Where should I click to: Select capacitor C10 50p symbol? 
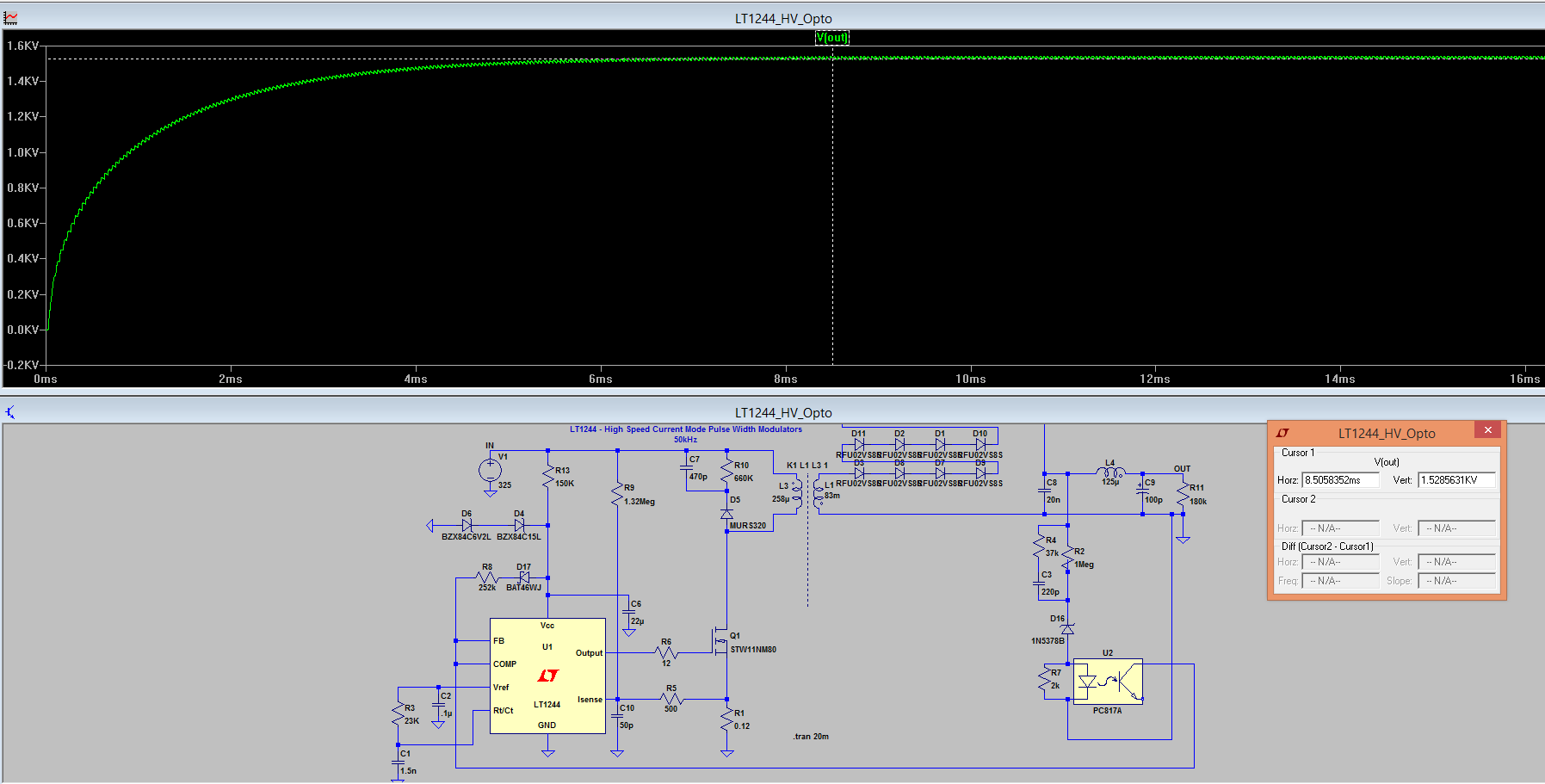coord(617,716)
